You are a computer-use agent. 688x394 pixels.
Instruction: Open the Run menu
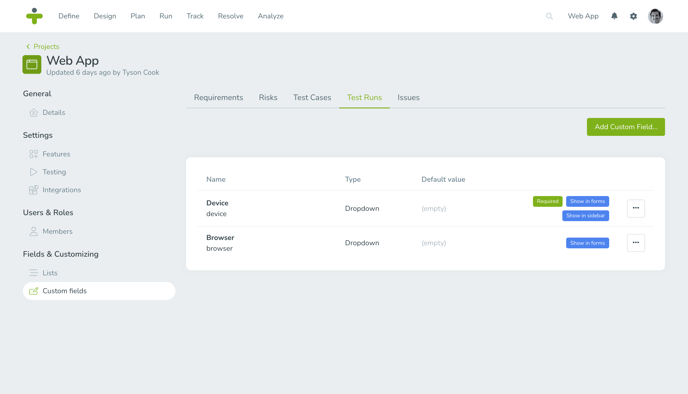[166, 16]
